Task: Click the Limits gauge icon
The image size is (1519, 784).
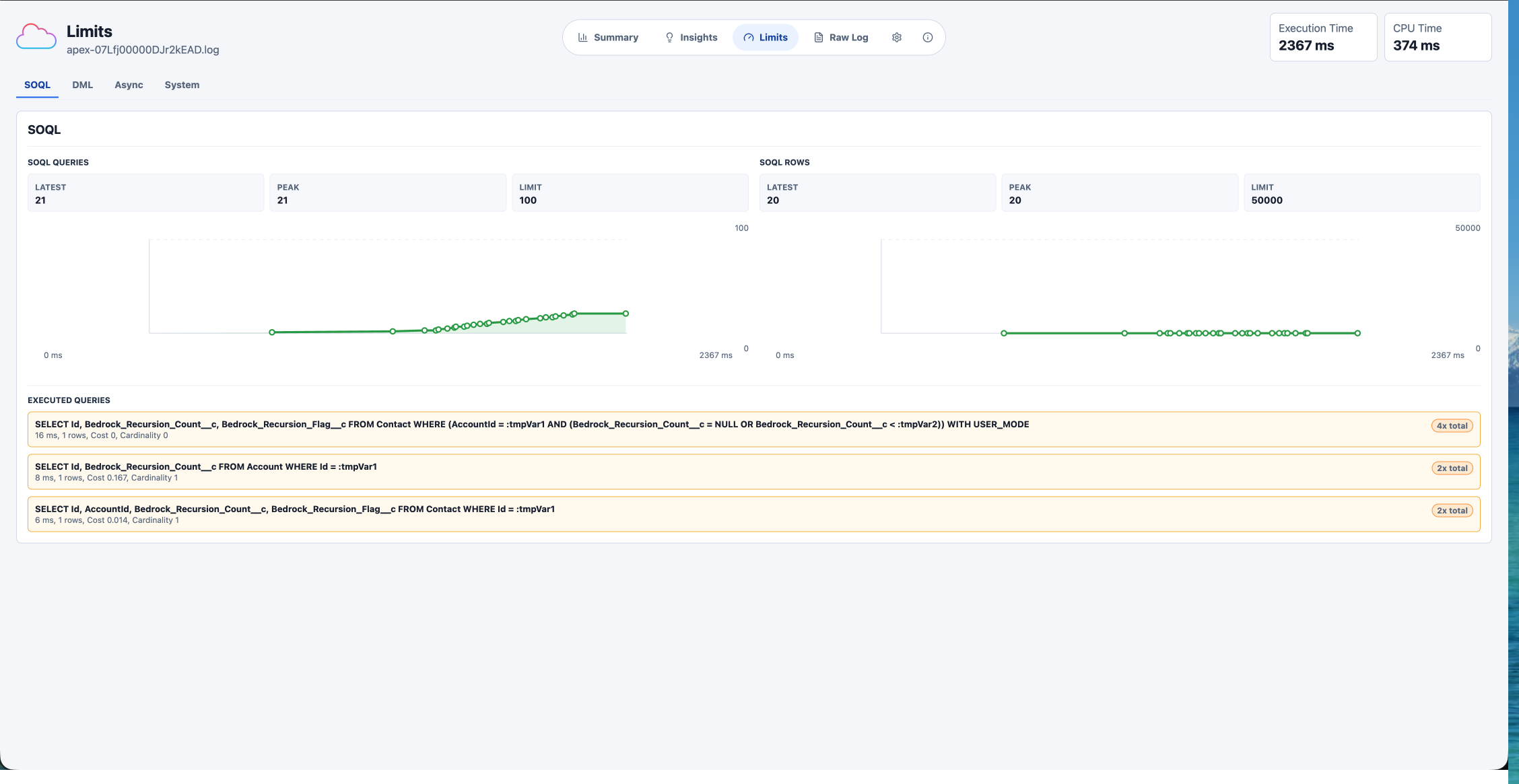Action: (749, 38)
